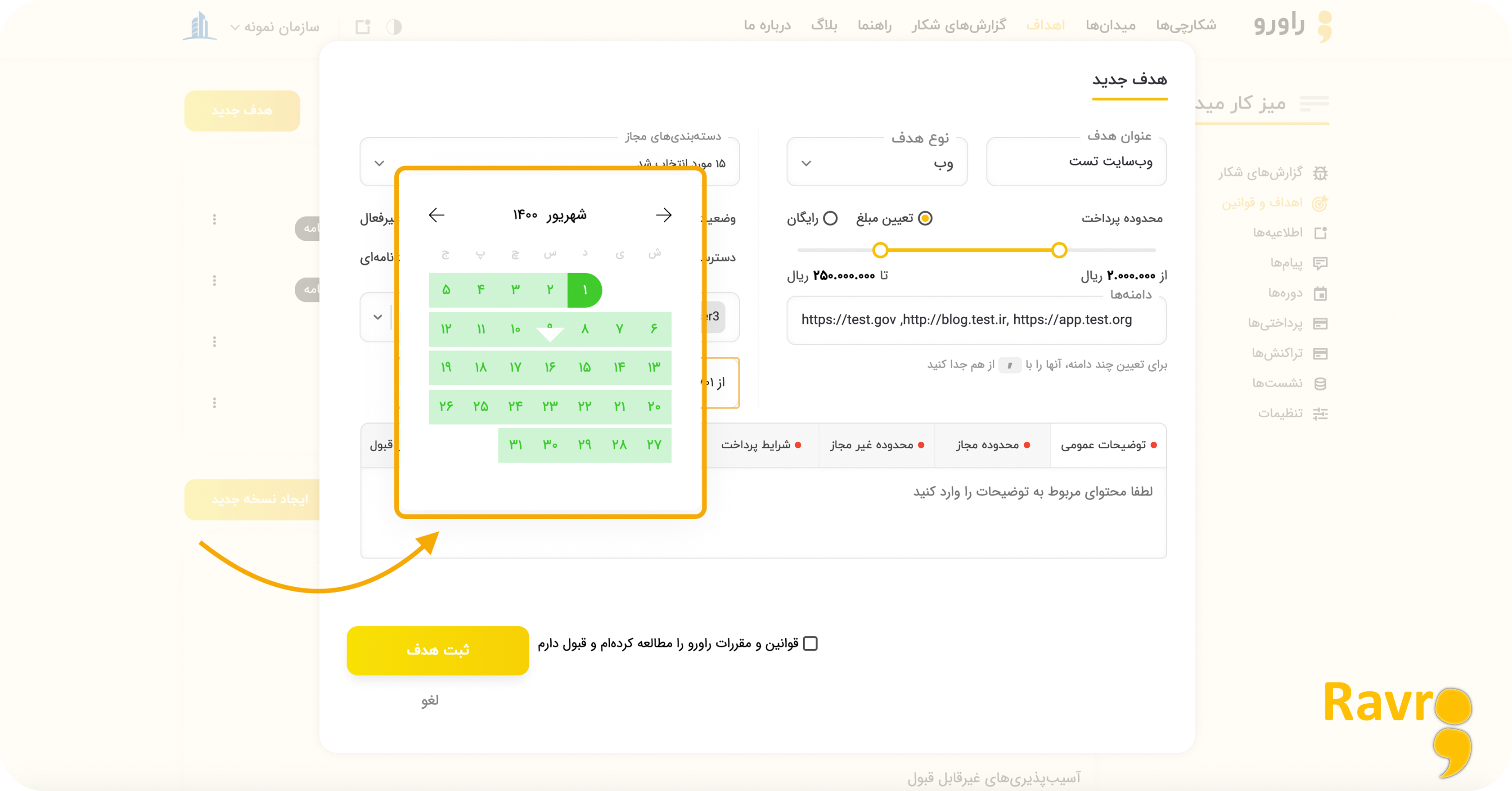Screen dimensions: 1512x791
Task: Click the payments card icon in sidebar
Action: tap(1320, 324)
